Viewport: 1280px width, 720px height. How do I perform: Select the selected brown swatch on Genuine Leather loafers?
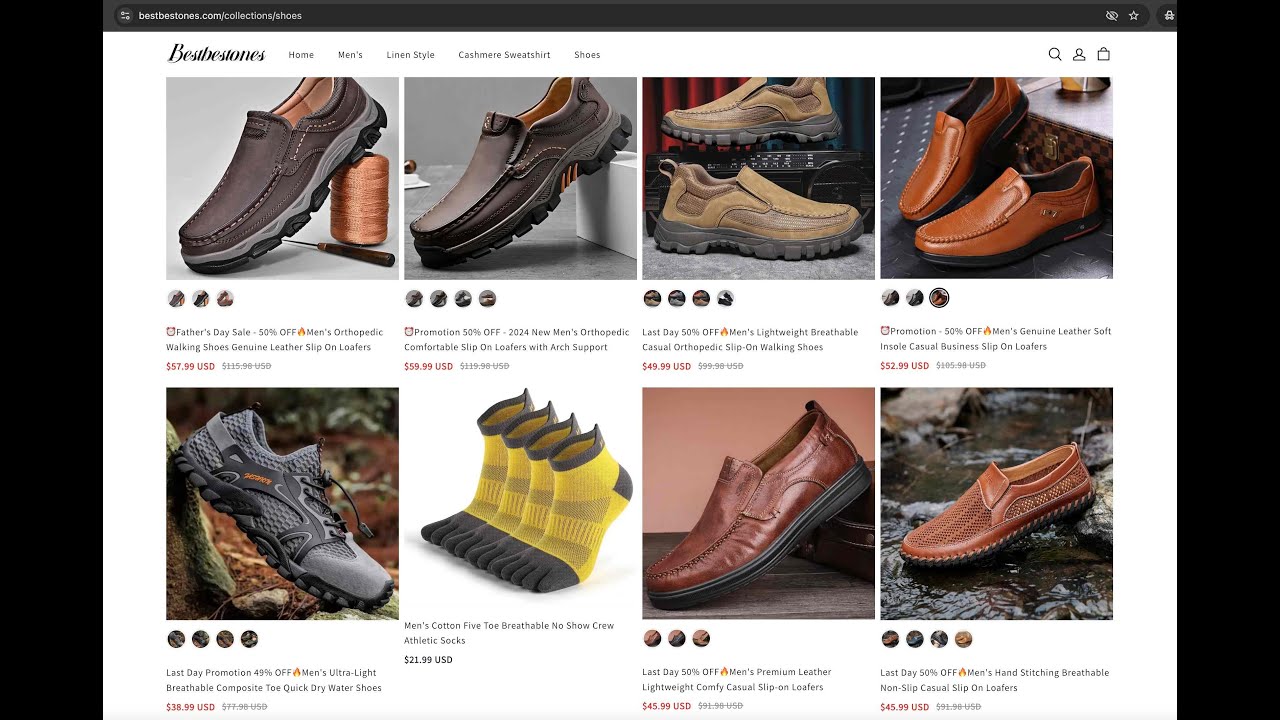click(x=939, y=298)
